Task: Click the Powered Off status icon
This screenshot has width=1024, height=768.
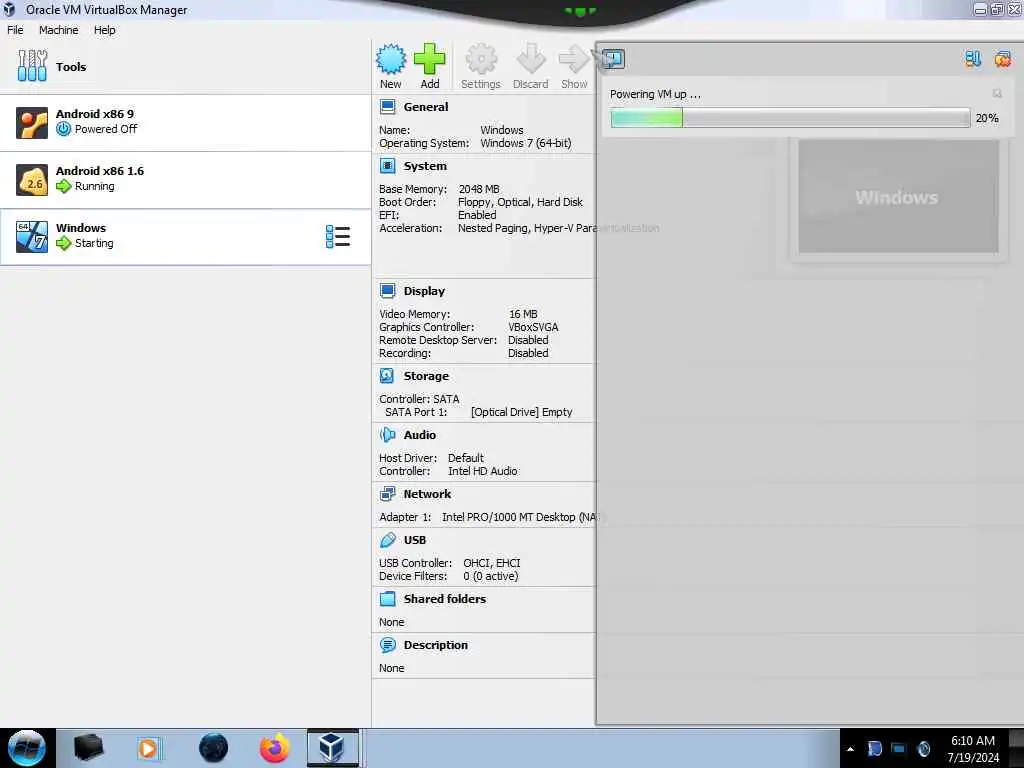Action: pyautogui.click(x=63, y=129)
